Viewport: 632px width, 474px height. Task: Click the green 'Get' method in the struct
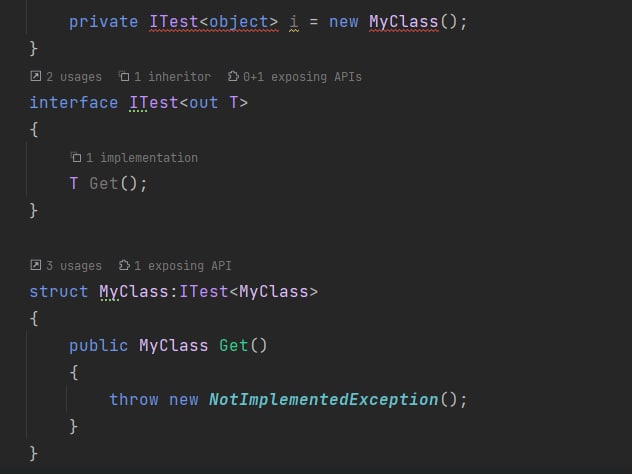[234, 346]
